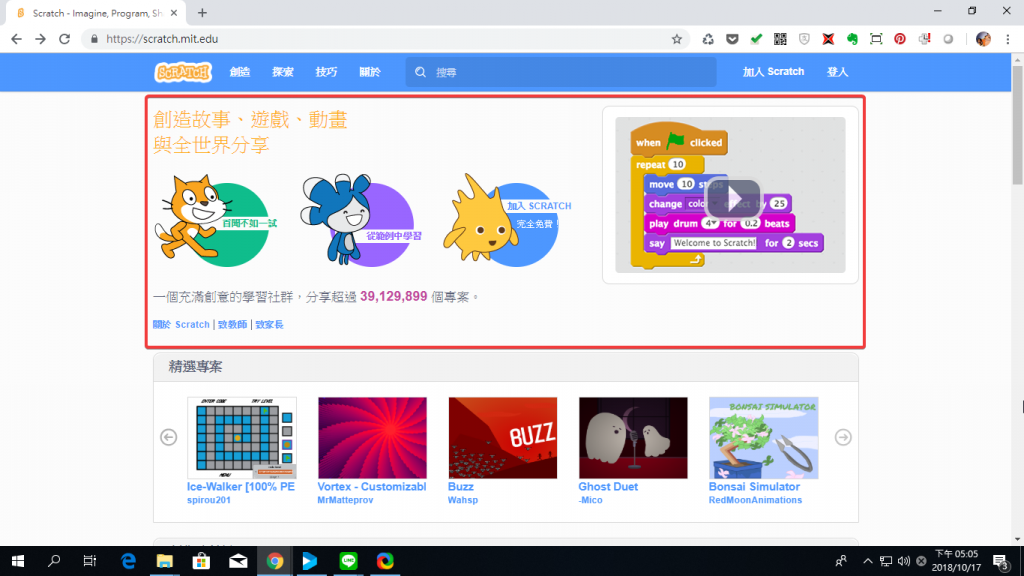Open File Explorer from the taskbar
1024x576 pixels.
coord(165,561)
